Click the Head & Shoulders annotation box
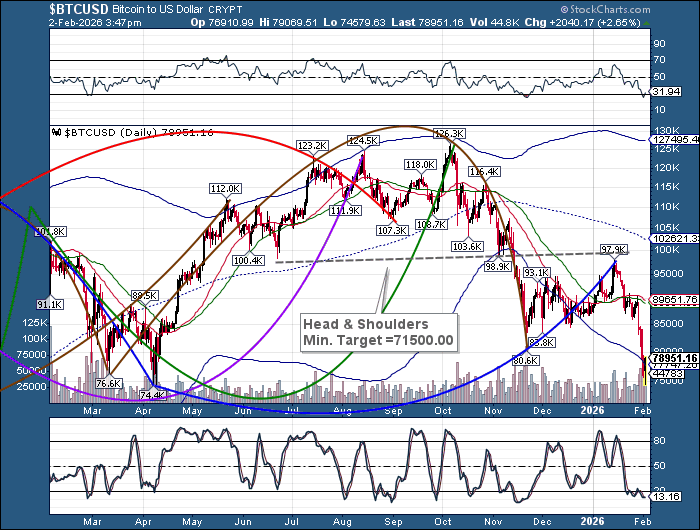The height and width of the screenshot is (530, 700). (379, 332)
